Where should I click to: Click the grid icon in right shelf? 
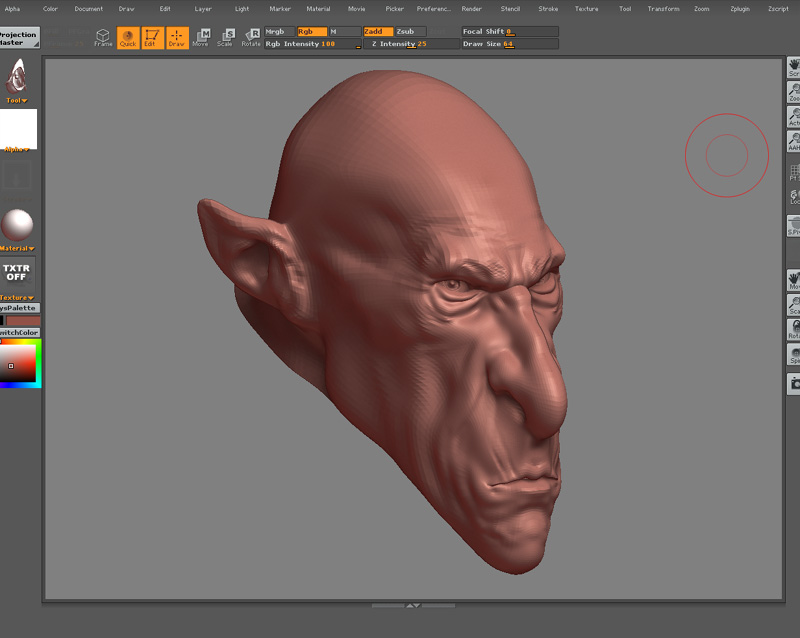[794, 173]
